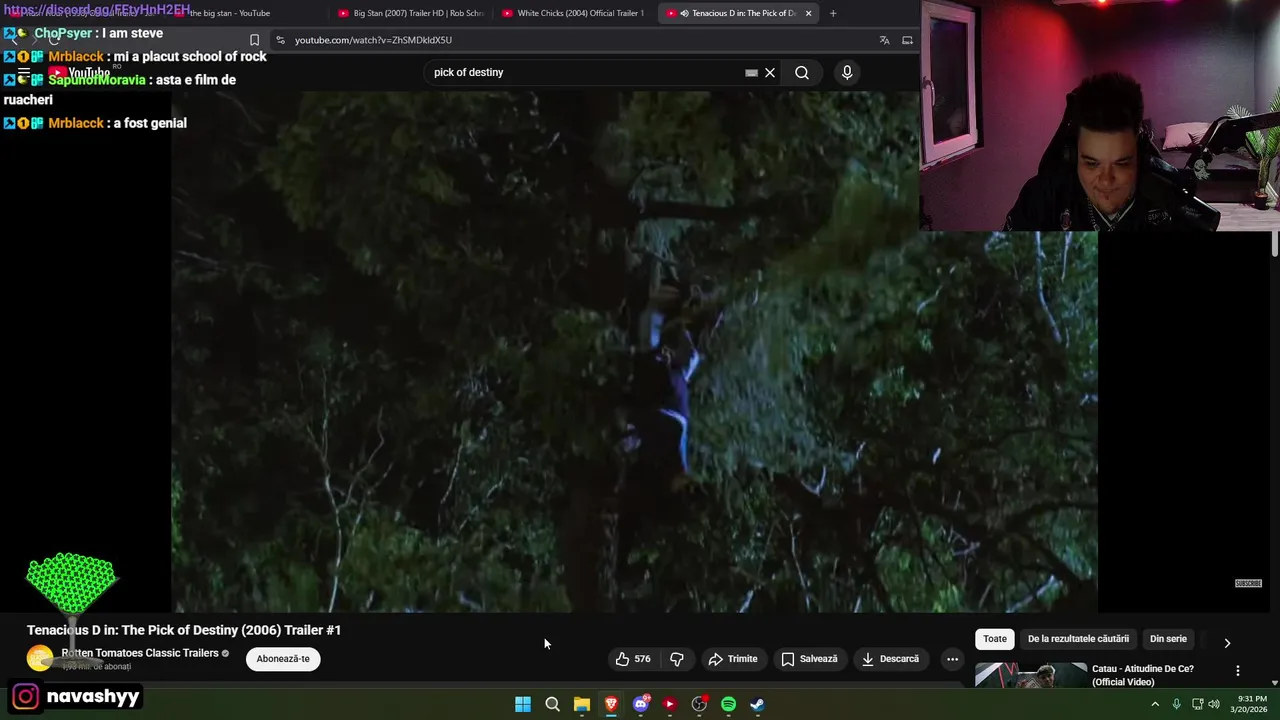This screenshot has width=1280, height=720.
Task: Open Catau - Atitudine De Ce? video title
Action: pyautogui.click(x=1143, y=675)
